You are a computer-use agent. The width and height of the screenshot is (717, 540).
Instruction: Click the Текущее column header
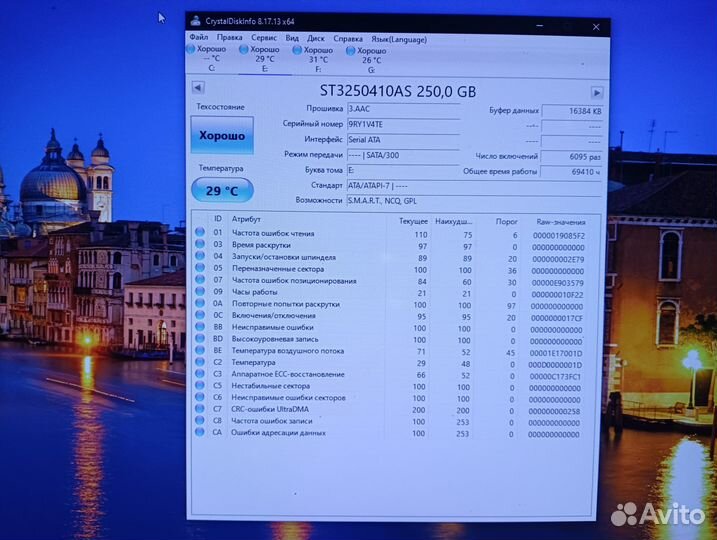(x=413, y=221)
